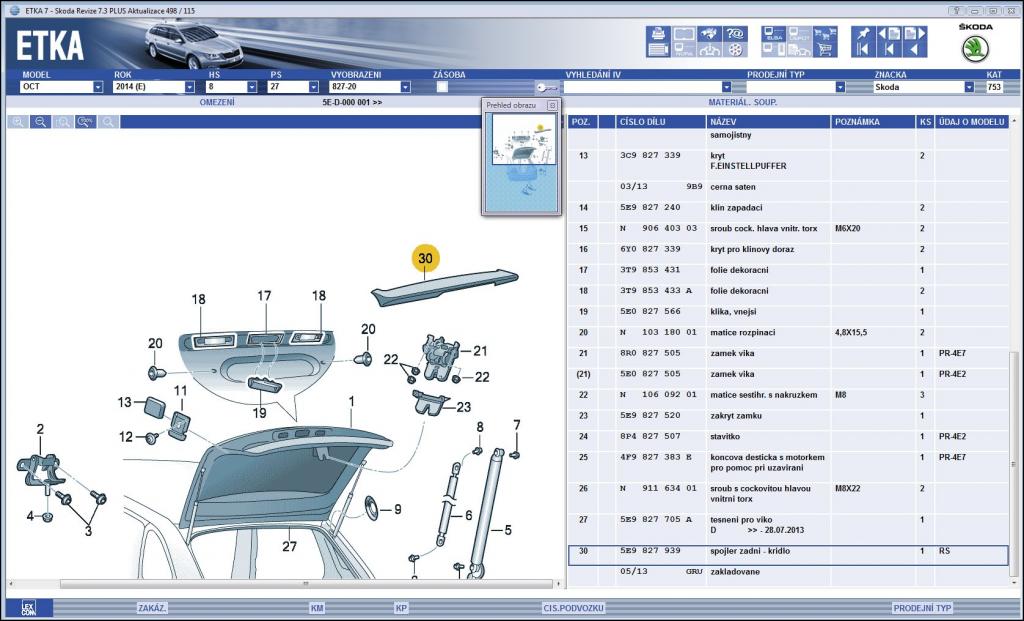Click PRODEJNI TYP in the bottom bar
Viewport: 1024px width, 621px height.
click(x=922, y=608)
